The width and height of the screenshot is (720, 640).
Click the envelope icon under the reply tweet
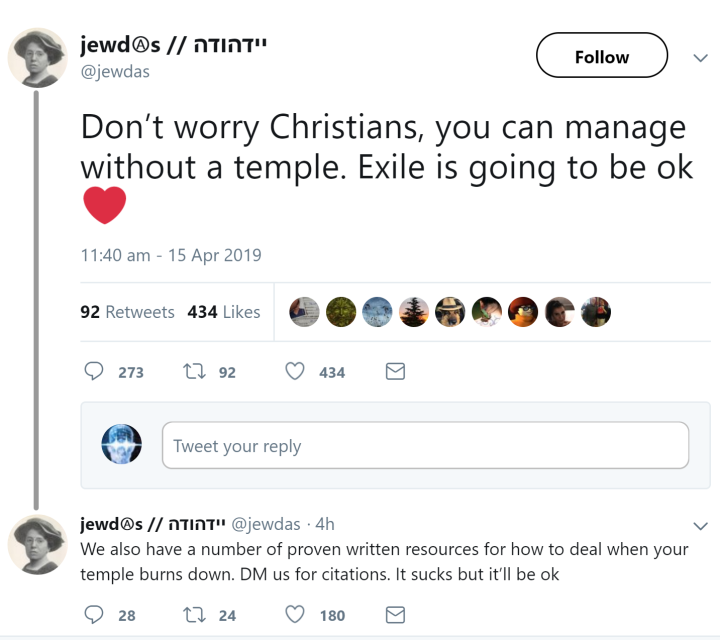pyautogui.click(x=395, y=614)
